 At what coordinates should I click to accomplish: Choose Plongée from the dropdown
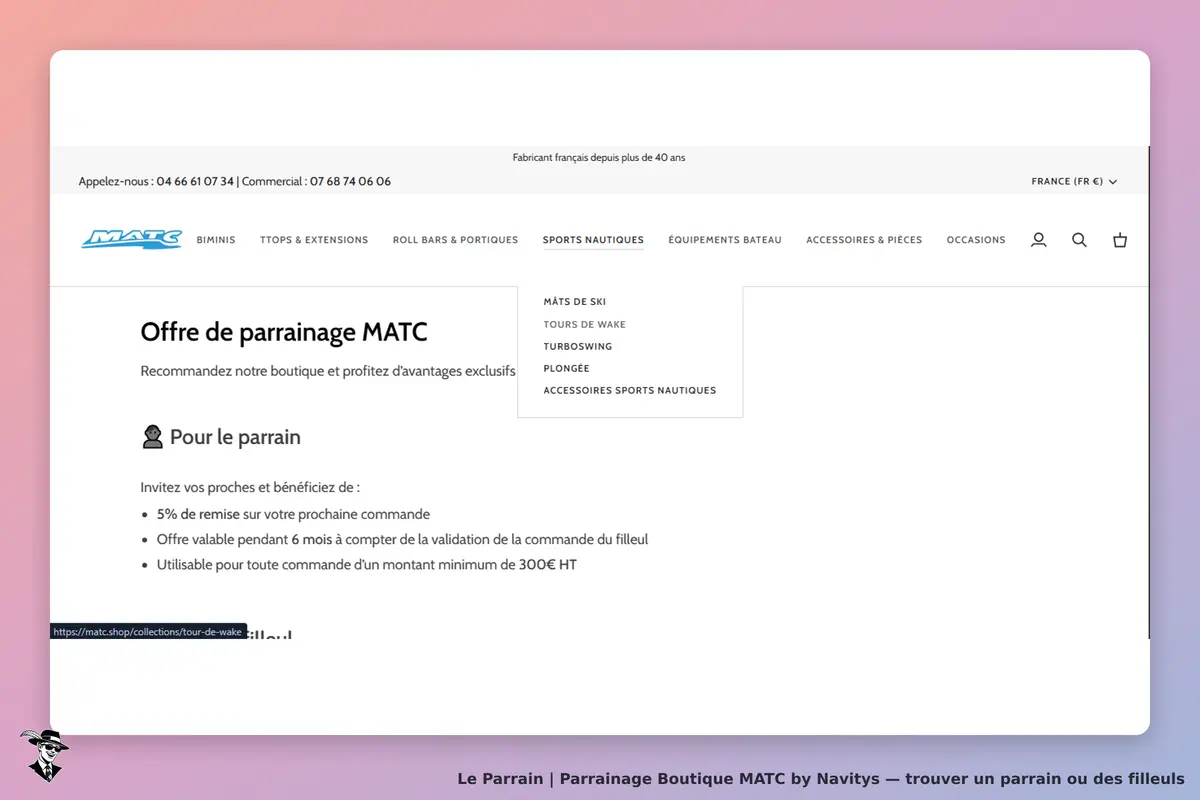pyautogui.click(x=567, y=368)
